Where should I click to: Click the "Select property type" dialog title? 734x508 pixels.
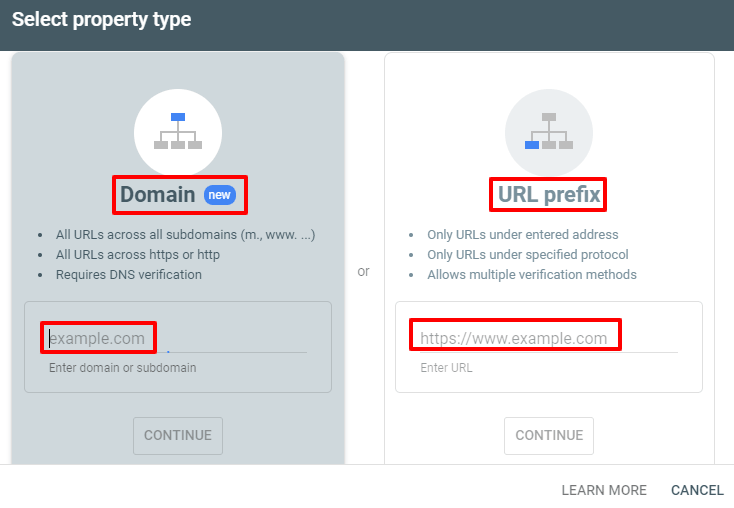[x=101, y=20]
